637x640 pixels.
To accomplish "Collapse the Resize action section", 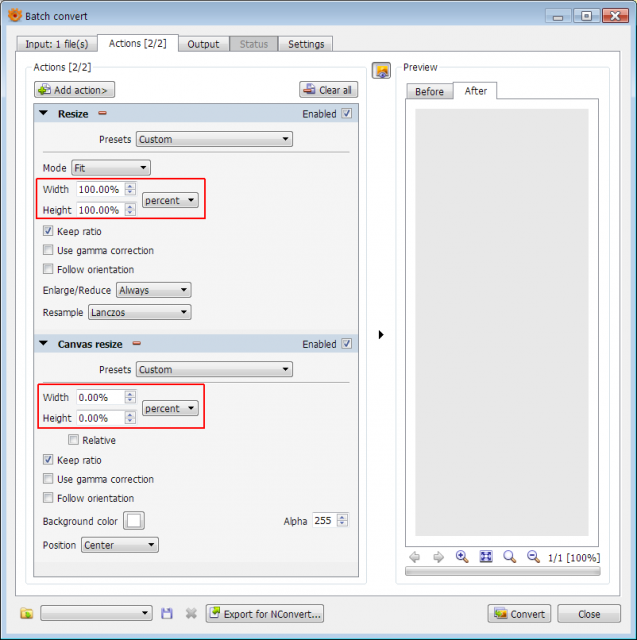I will point(44,113).
